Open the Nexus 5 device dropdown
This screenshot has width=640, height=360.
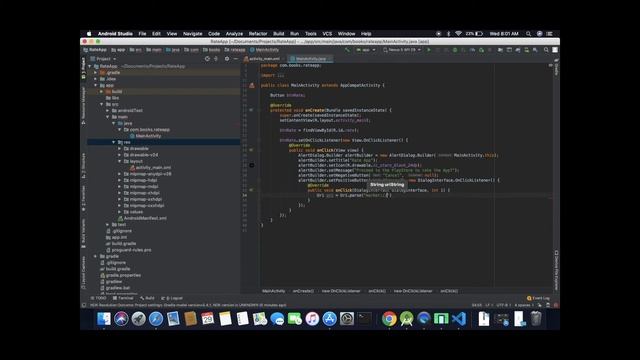coord(402,50)
